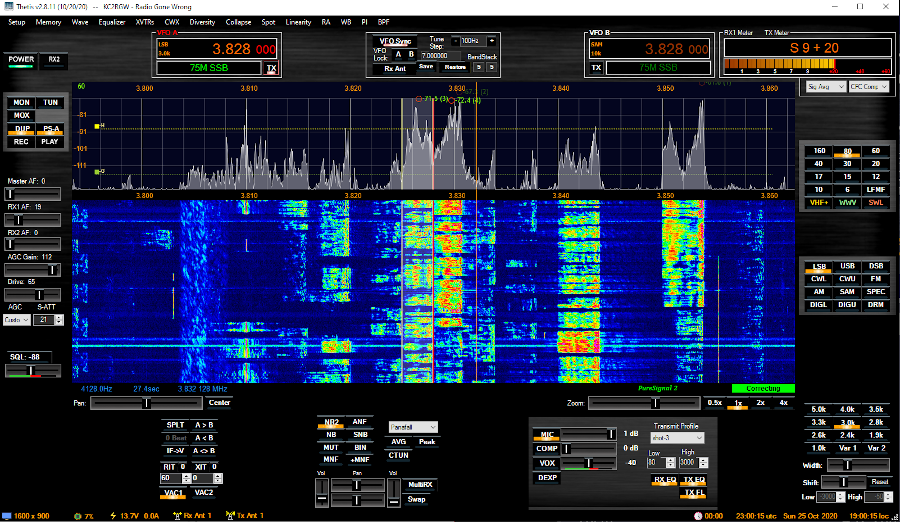Image resolution: width=900 pixels, height=522 pixels.
Task: Click the filter shift Reset button
Action: (879, 482)
